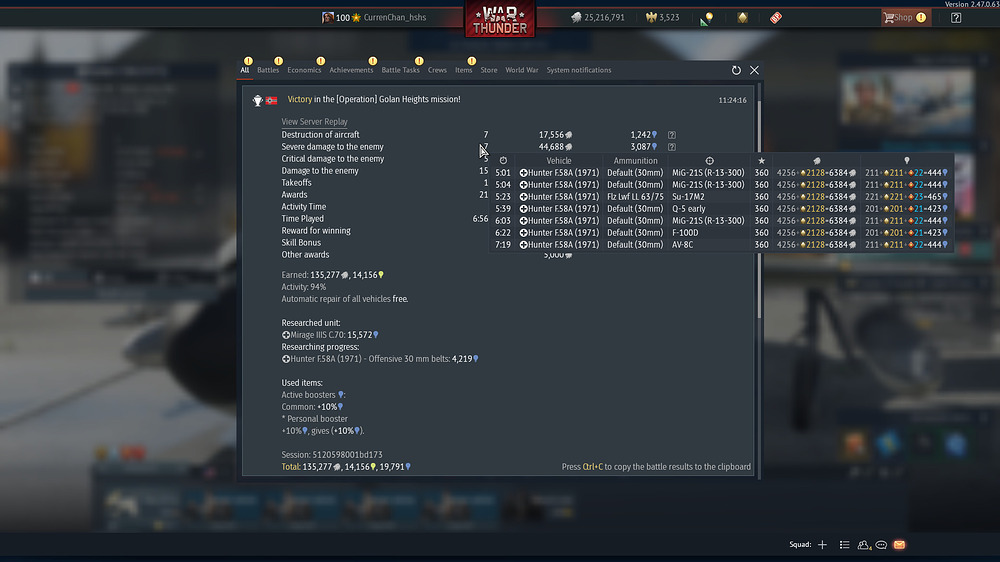The width and height of the screenshot is (1000, 562).
Task: Click the Awards row
Action: (x=385, y=195)
